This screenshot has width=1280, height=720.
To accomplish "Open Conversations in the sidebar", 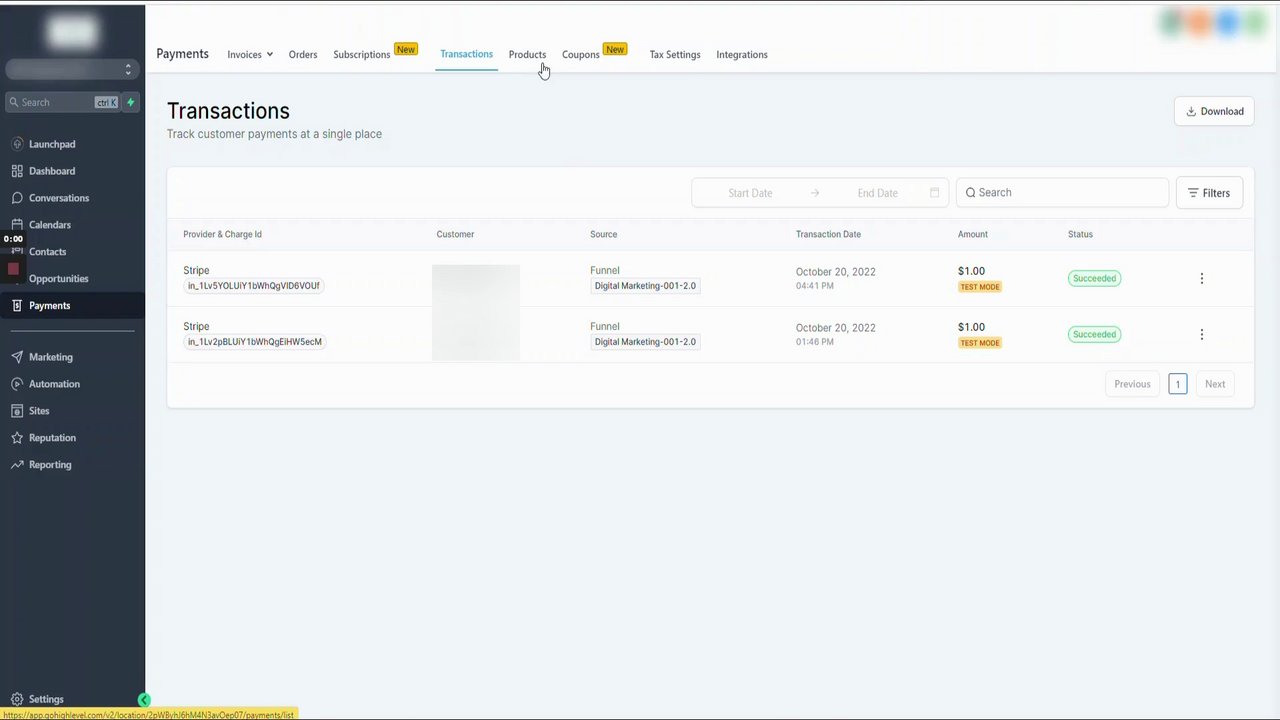I will coord(59,198).
